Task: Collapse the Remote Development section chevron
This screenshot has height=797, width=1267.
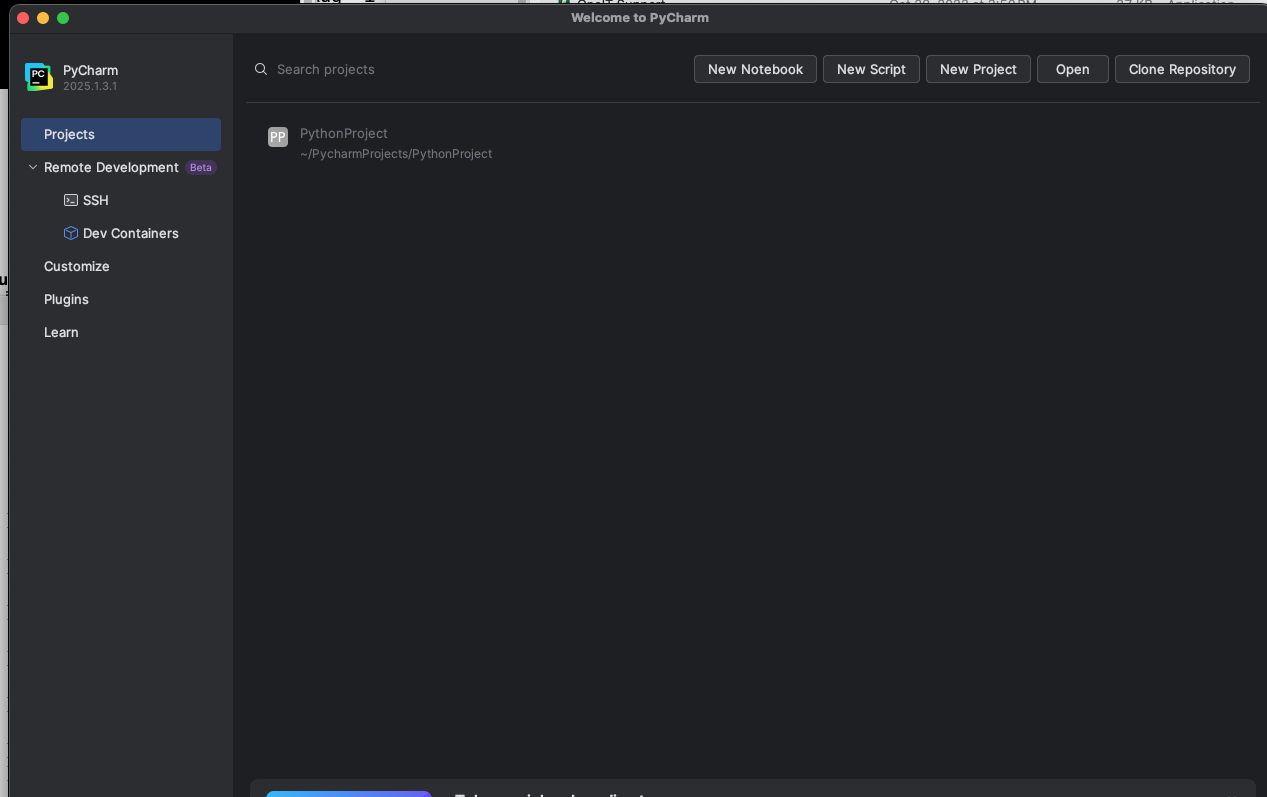Action: (x=33, y=167)
